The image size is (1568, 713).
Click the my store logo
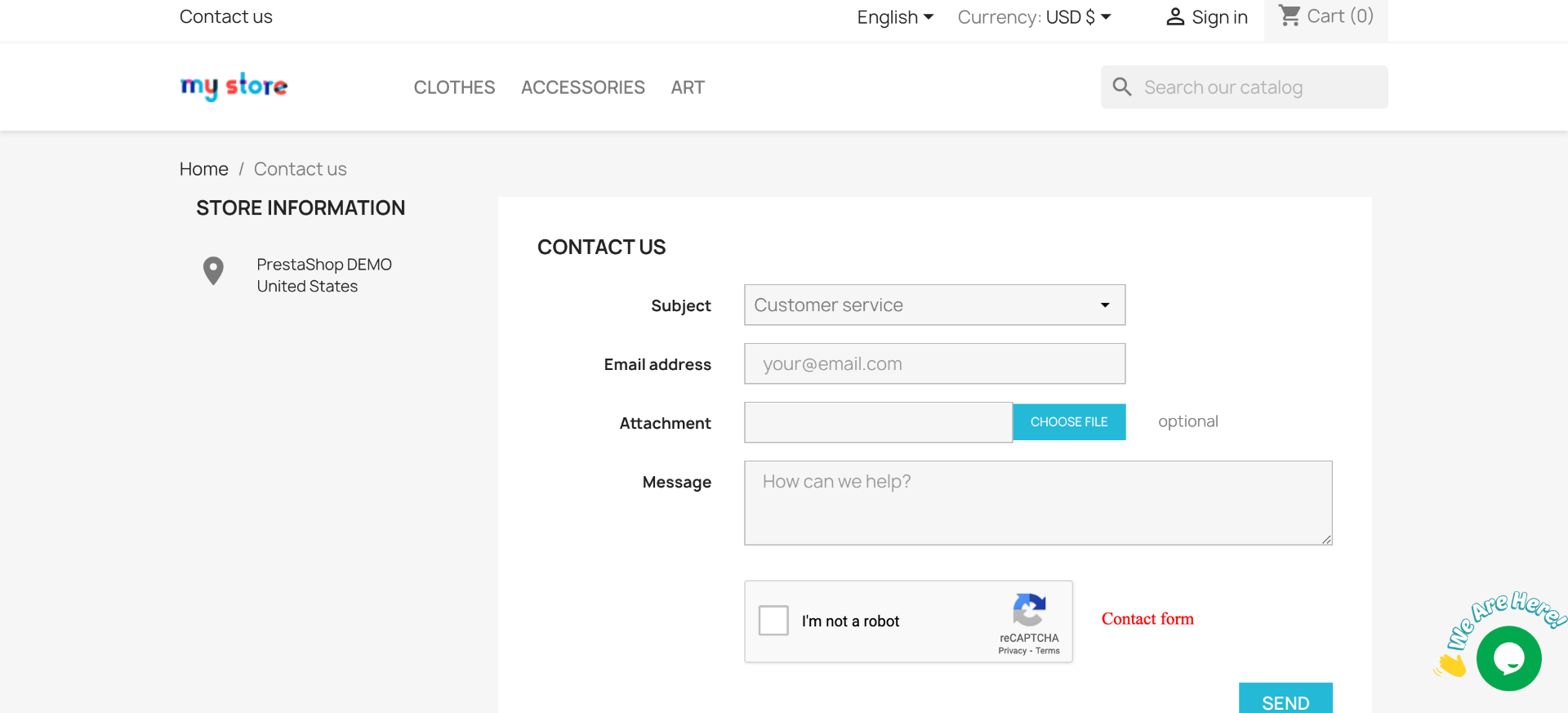click(234, 87)
